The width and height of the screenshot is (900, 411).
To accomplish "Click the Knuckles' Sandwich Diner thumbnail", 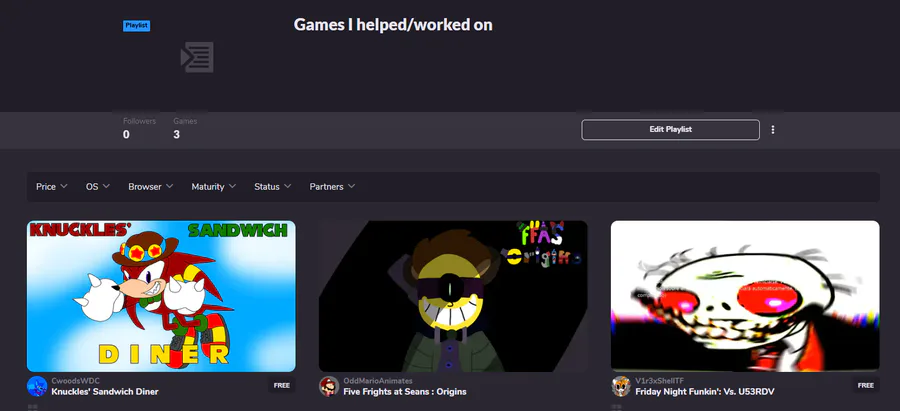I will (x=161, y=296).
